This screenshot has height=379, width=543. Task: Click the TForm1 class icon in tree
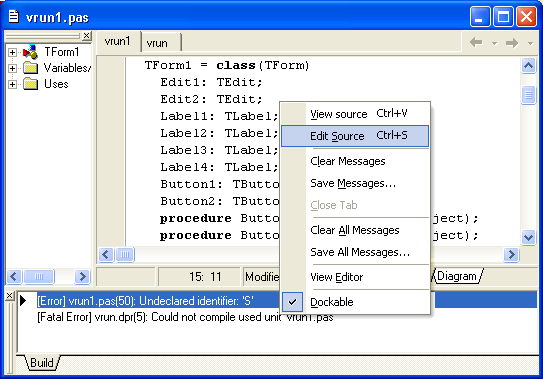click(x=30, y=52)
